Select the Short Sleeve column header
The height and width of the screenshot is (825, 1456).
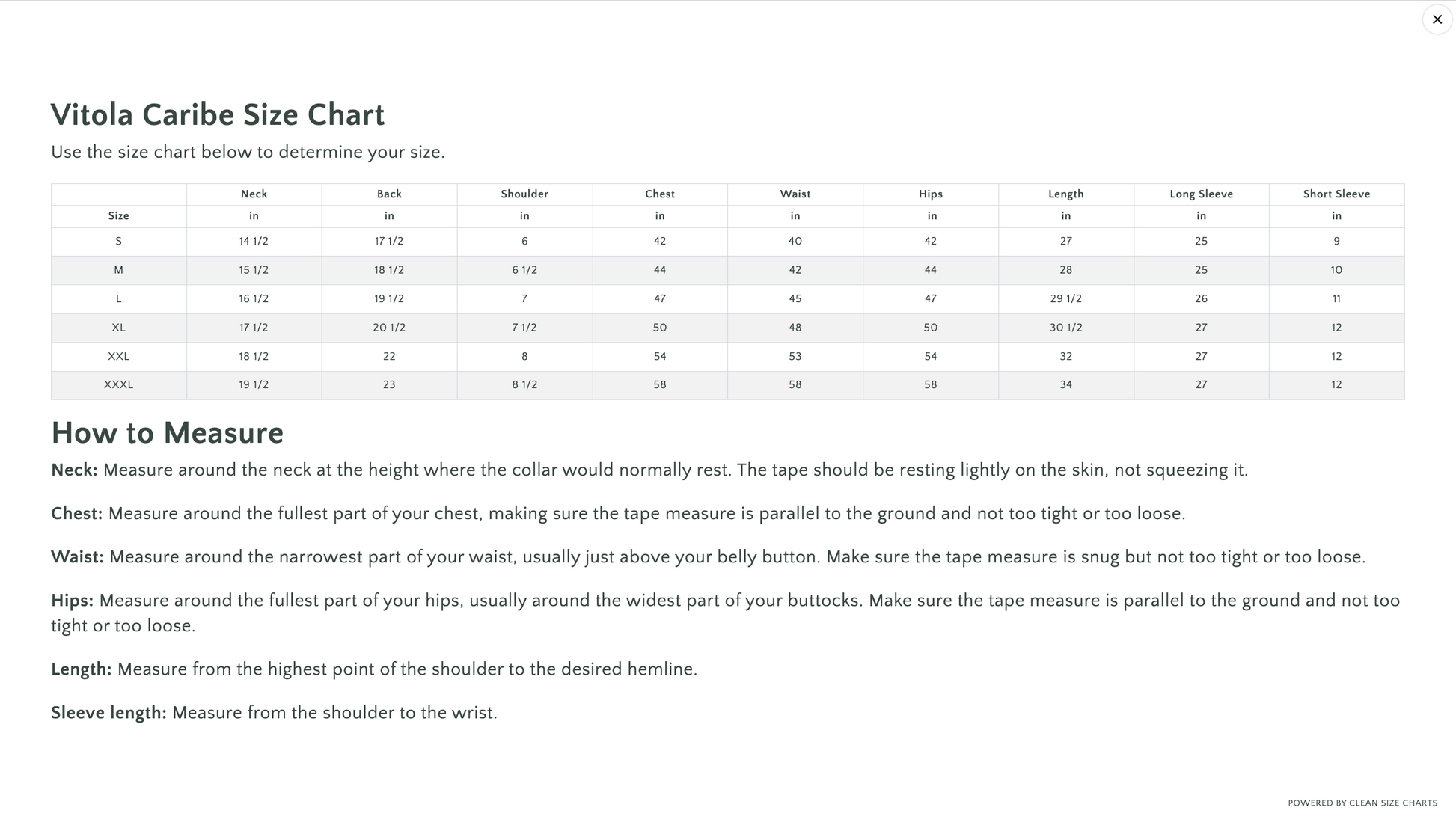tap(1336, 194)
